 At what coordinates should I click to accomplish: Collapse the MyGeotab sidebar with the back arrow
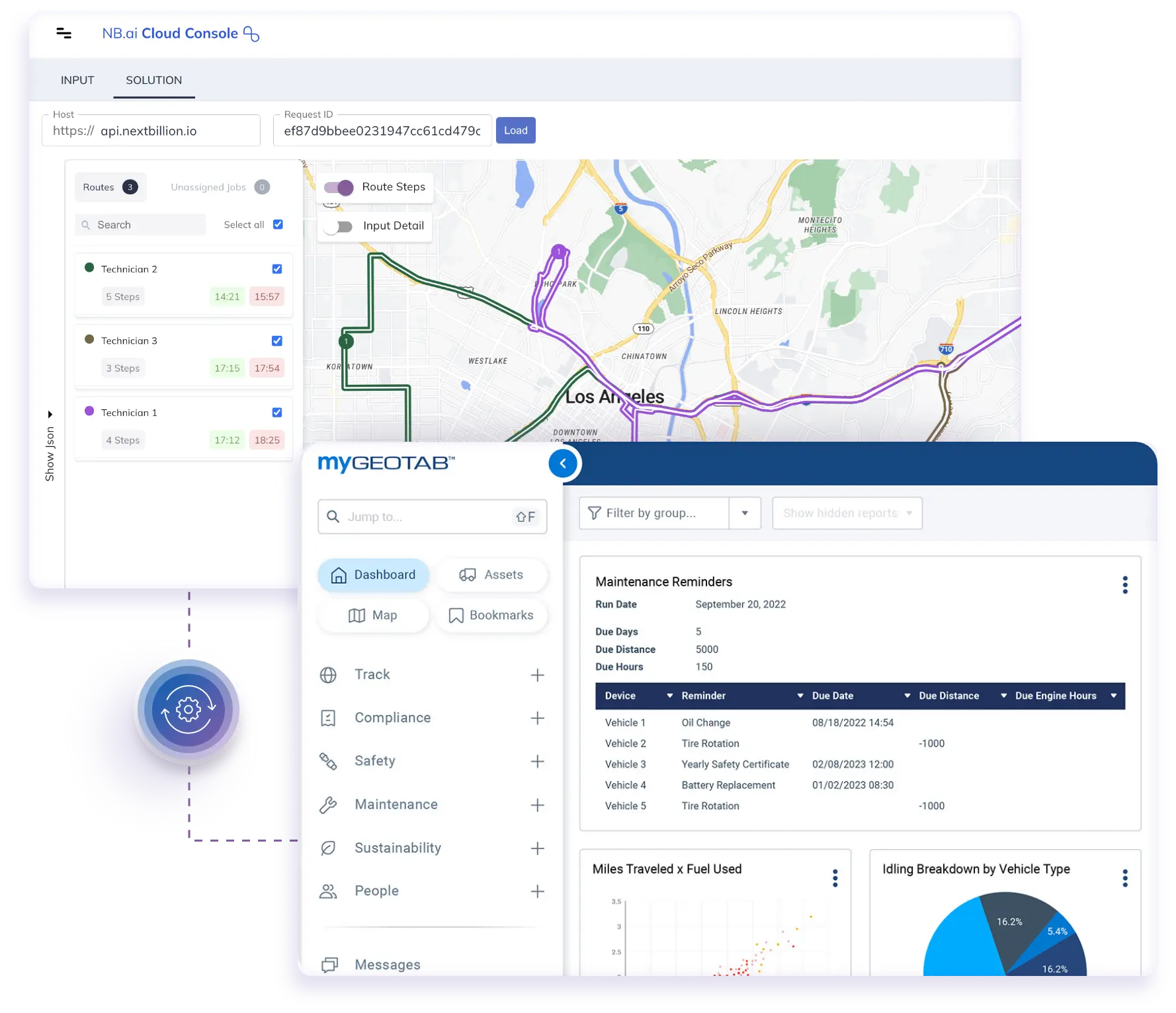(x=564, y=464)
